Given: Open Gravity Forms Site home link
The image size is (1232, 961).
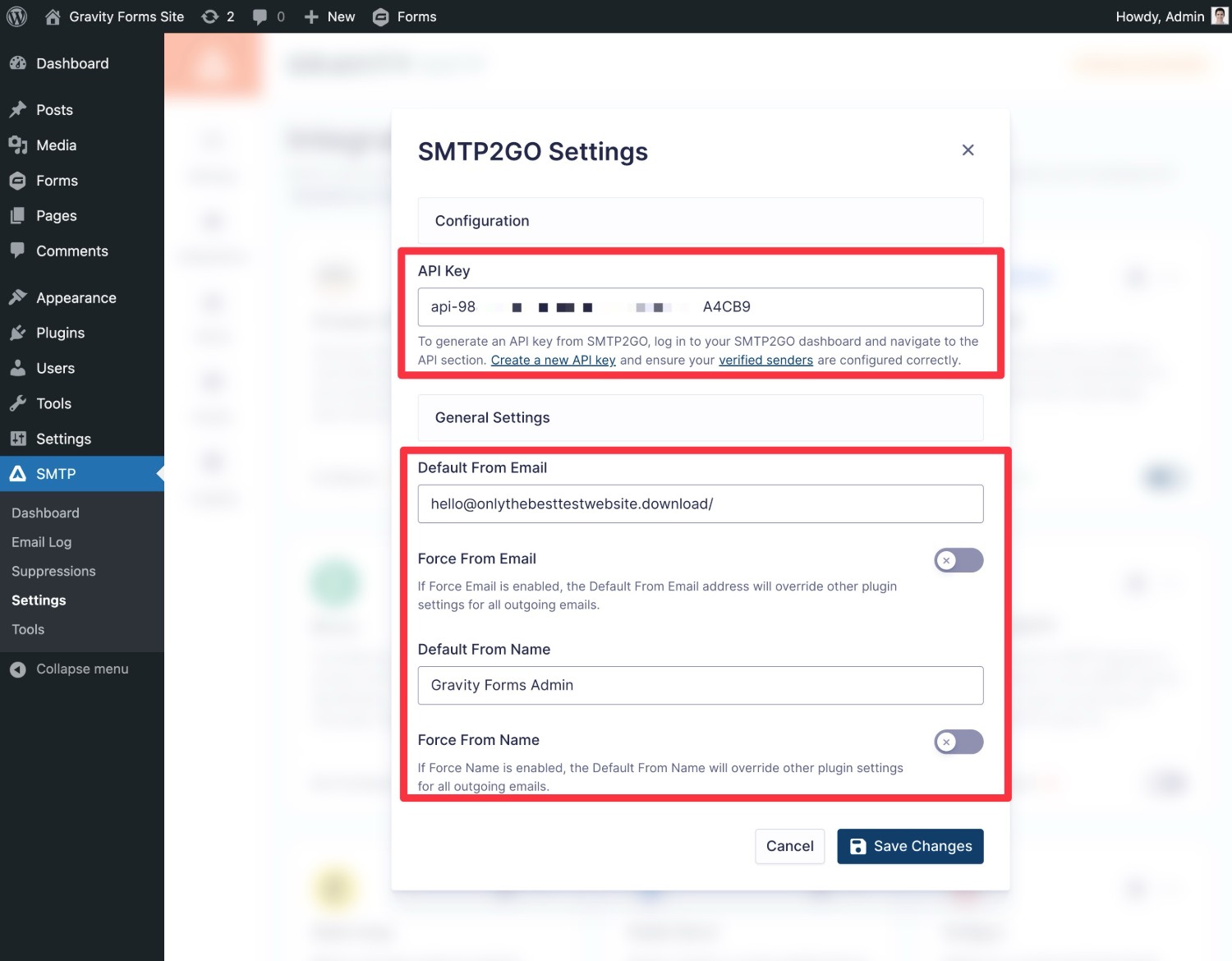Looking at the screenshot, I should pyautogui.click(x=114, y=16).
